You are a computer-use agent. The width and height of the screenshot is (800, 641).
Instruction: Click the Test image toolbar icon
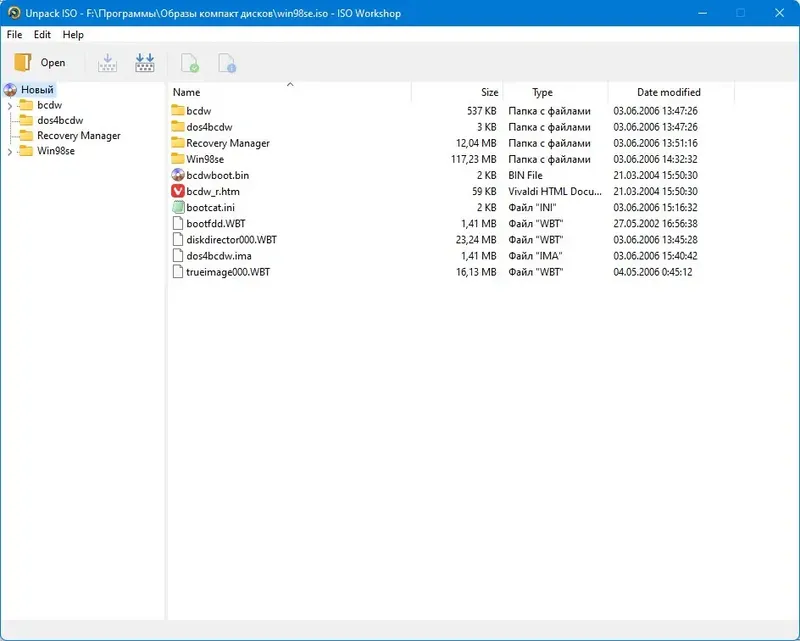click(x=190, y=63)
